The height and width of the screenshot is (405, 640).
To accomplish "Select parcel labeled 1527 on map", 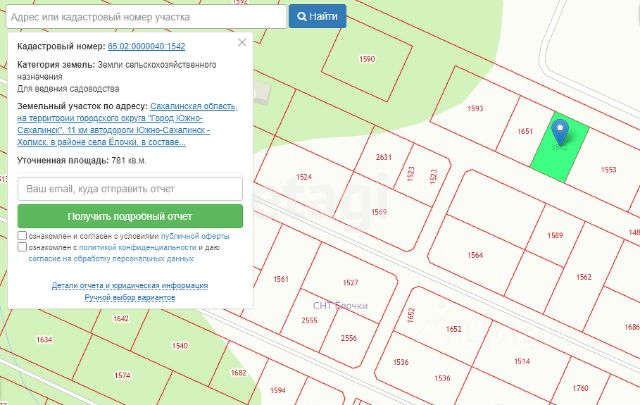I will coord(350,283).
